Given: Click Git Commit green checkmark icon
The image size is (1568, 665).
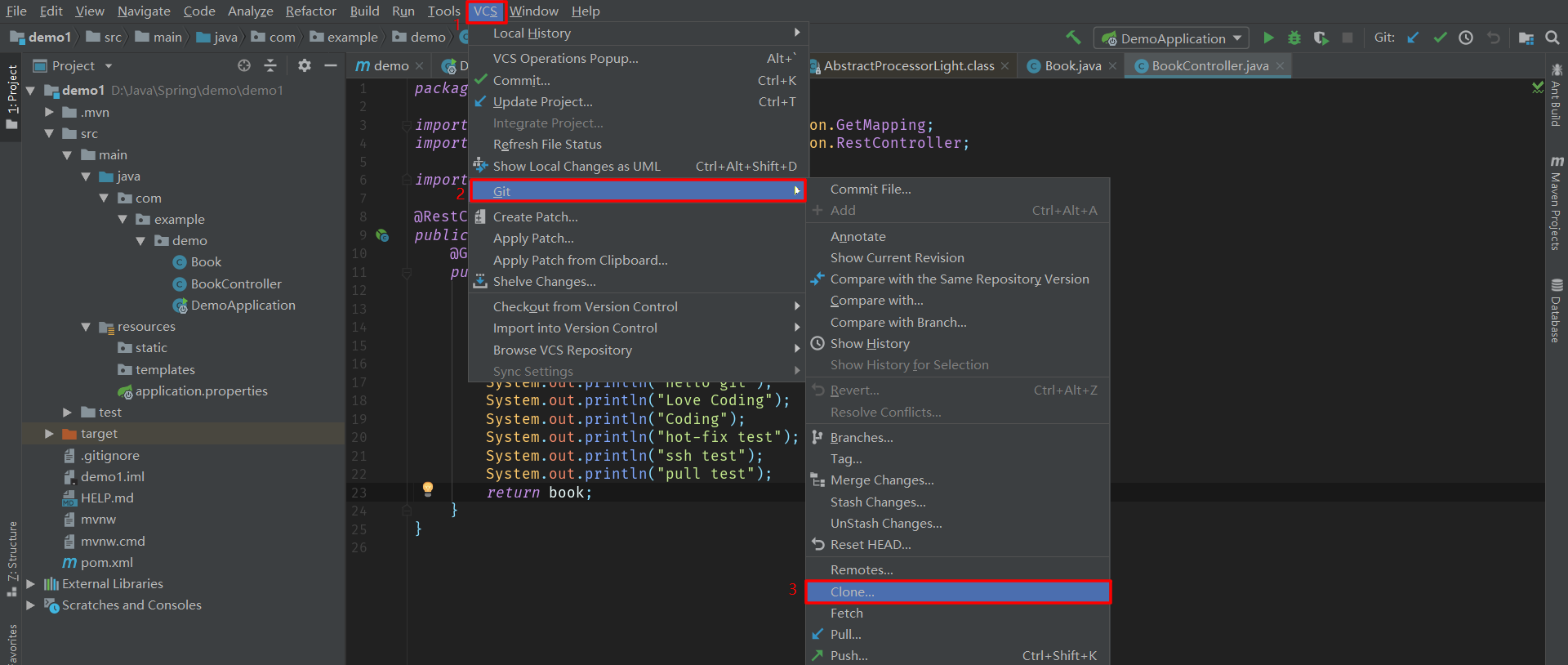Looking at the screenshot, I should click(x=1440, y=38).
